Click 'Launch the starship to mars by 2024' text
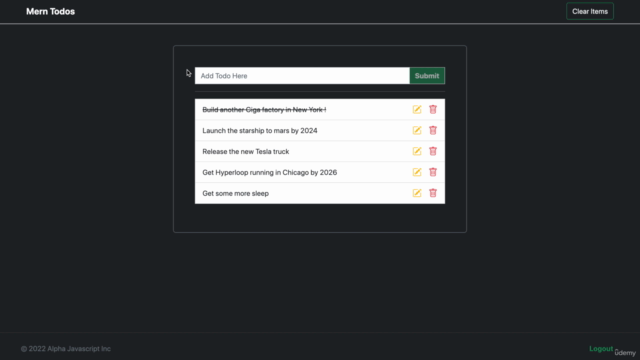The width and height of the screenshot is (640, 360). pos(260,131)
